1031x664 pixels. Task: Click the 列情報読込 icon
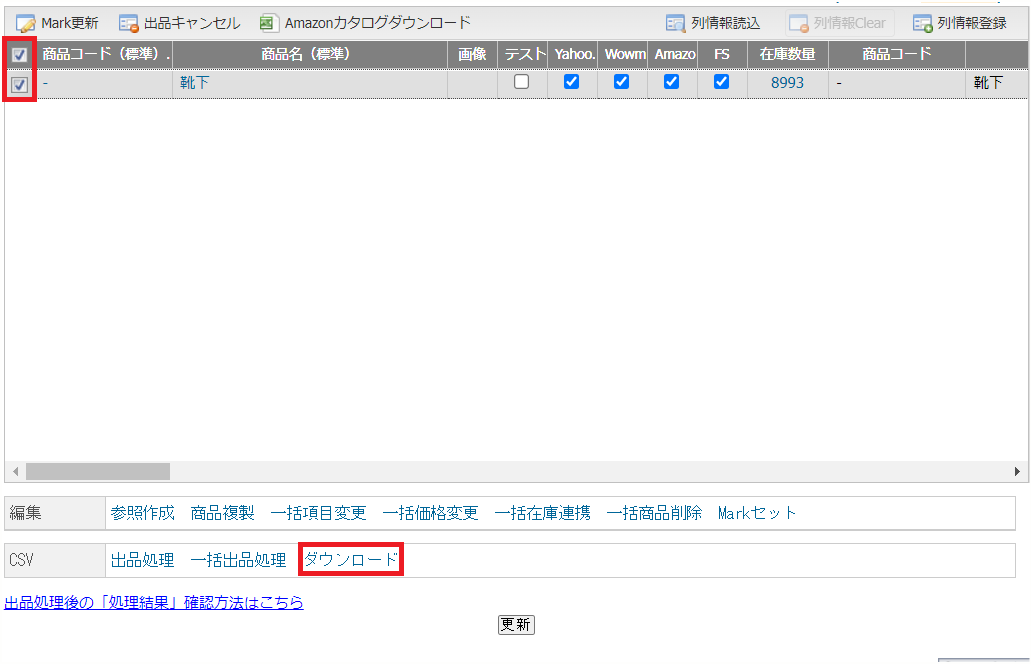click(x=675, y=24)
